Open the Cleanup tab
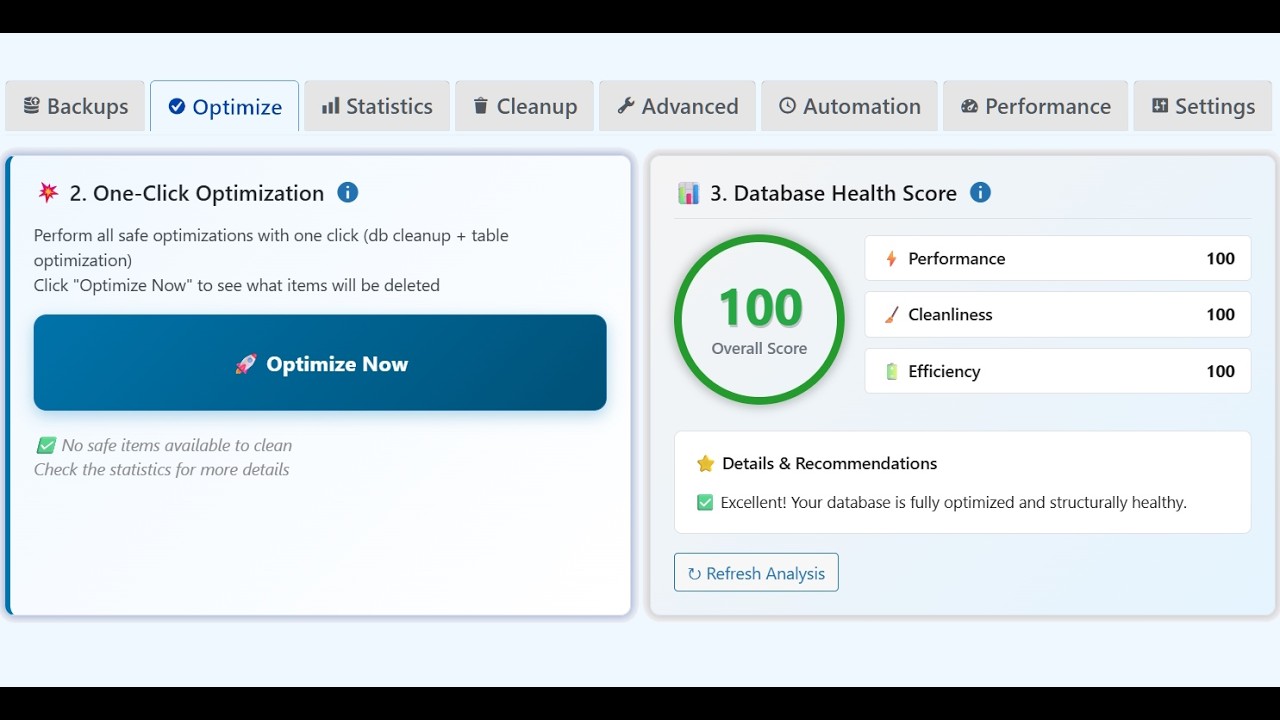The width and height of the screenshot is (1280, 720). [524, 106]
